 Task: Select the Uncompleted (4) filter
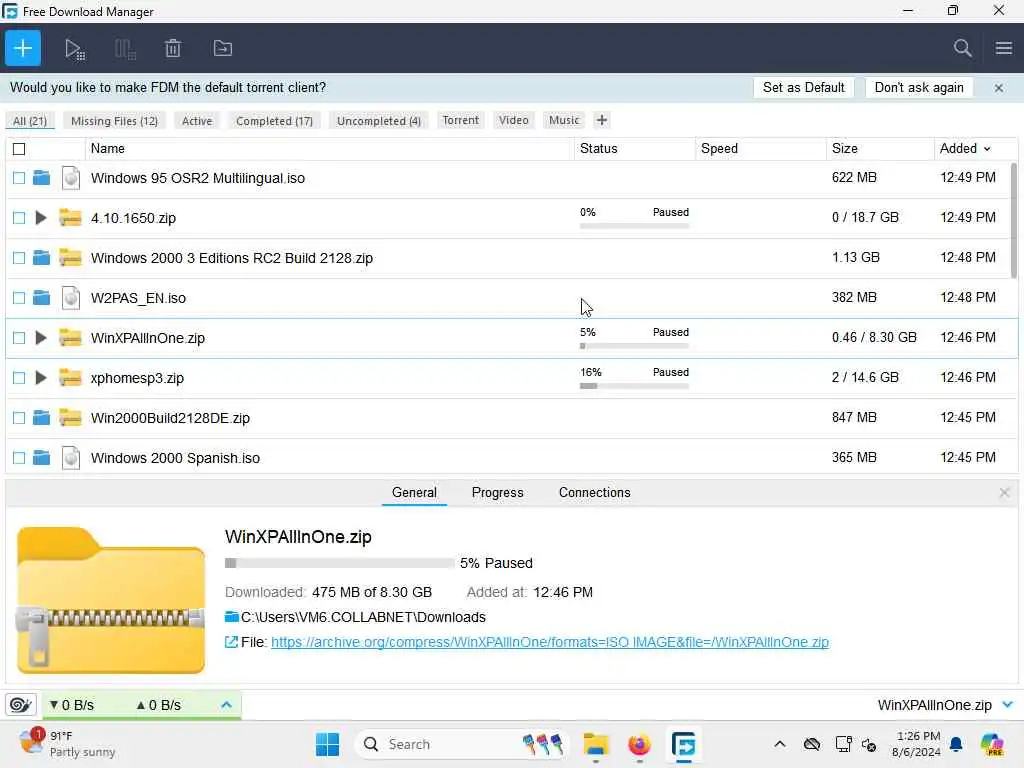pos(379,121)
